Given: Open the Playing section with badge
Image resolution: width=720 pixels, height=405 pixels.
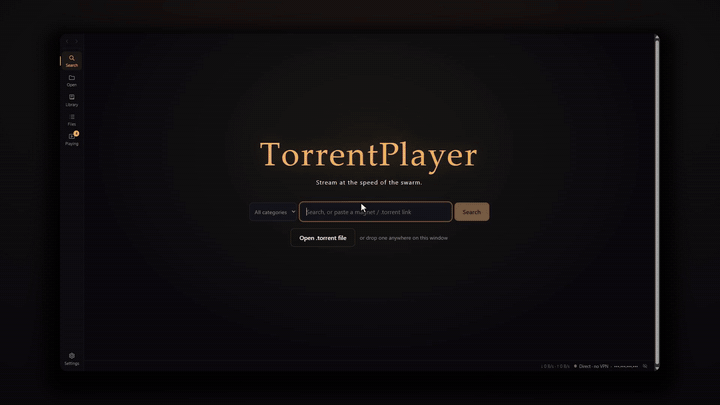Looking at the screenshot, I should [x=72, y=139].
